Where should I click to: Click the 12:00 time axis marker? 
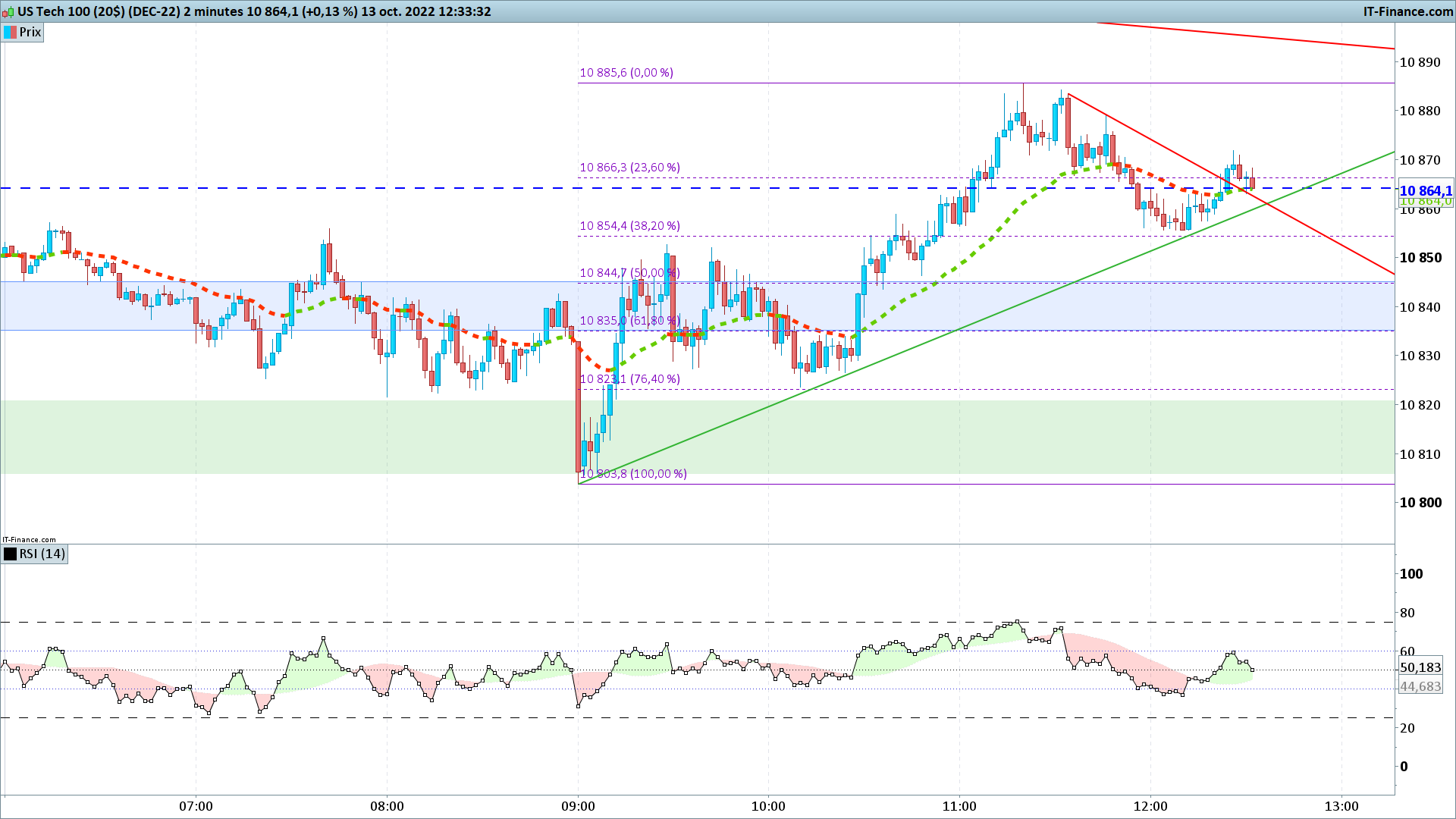(x=1150, y=806)
